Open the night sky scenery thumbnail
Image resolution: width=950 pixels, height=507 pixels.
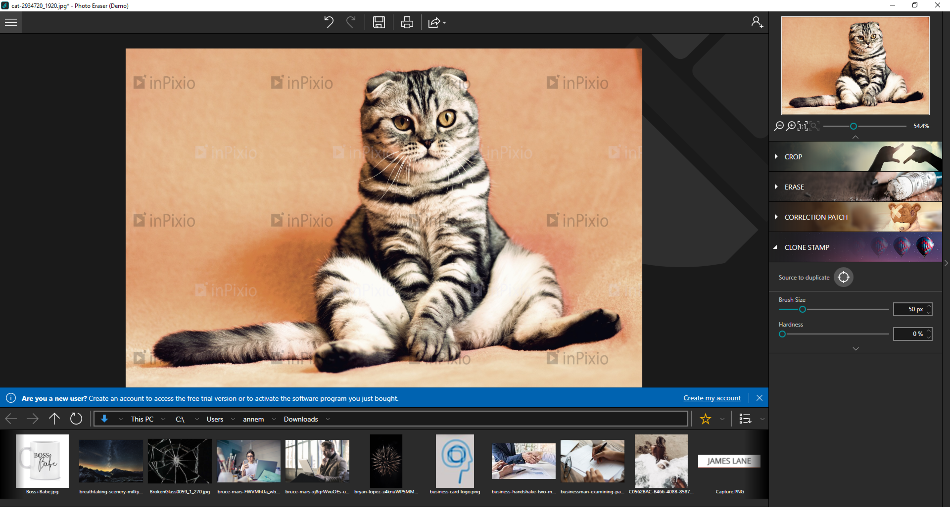111,461
